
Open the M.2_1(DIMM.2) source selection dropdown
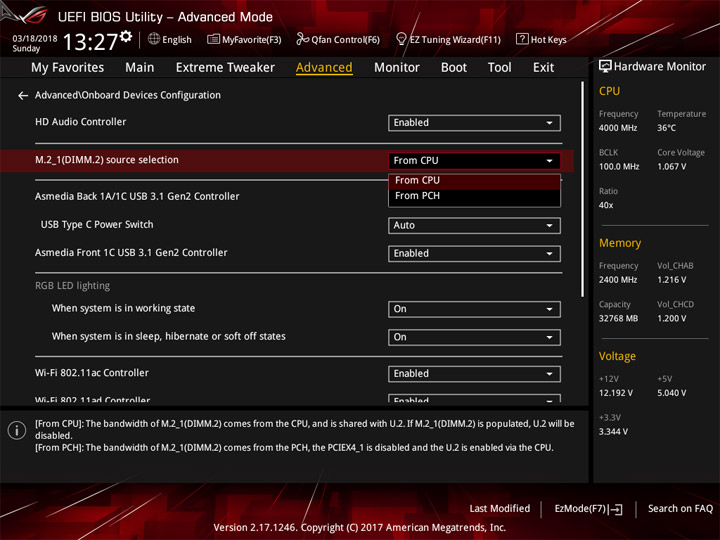coord(474,161)
